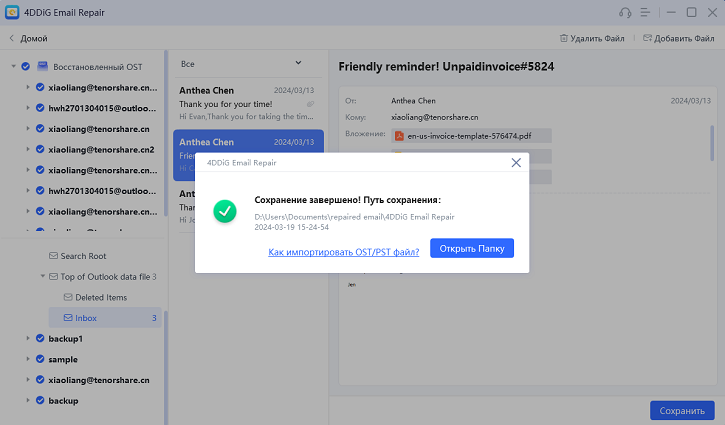The height and width of the screenshot is (425, 725).
Task: Click the Сохранить button
Action: (x=682, y=411)
